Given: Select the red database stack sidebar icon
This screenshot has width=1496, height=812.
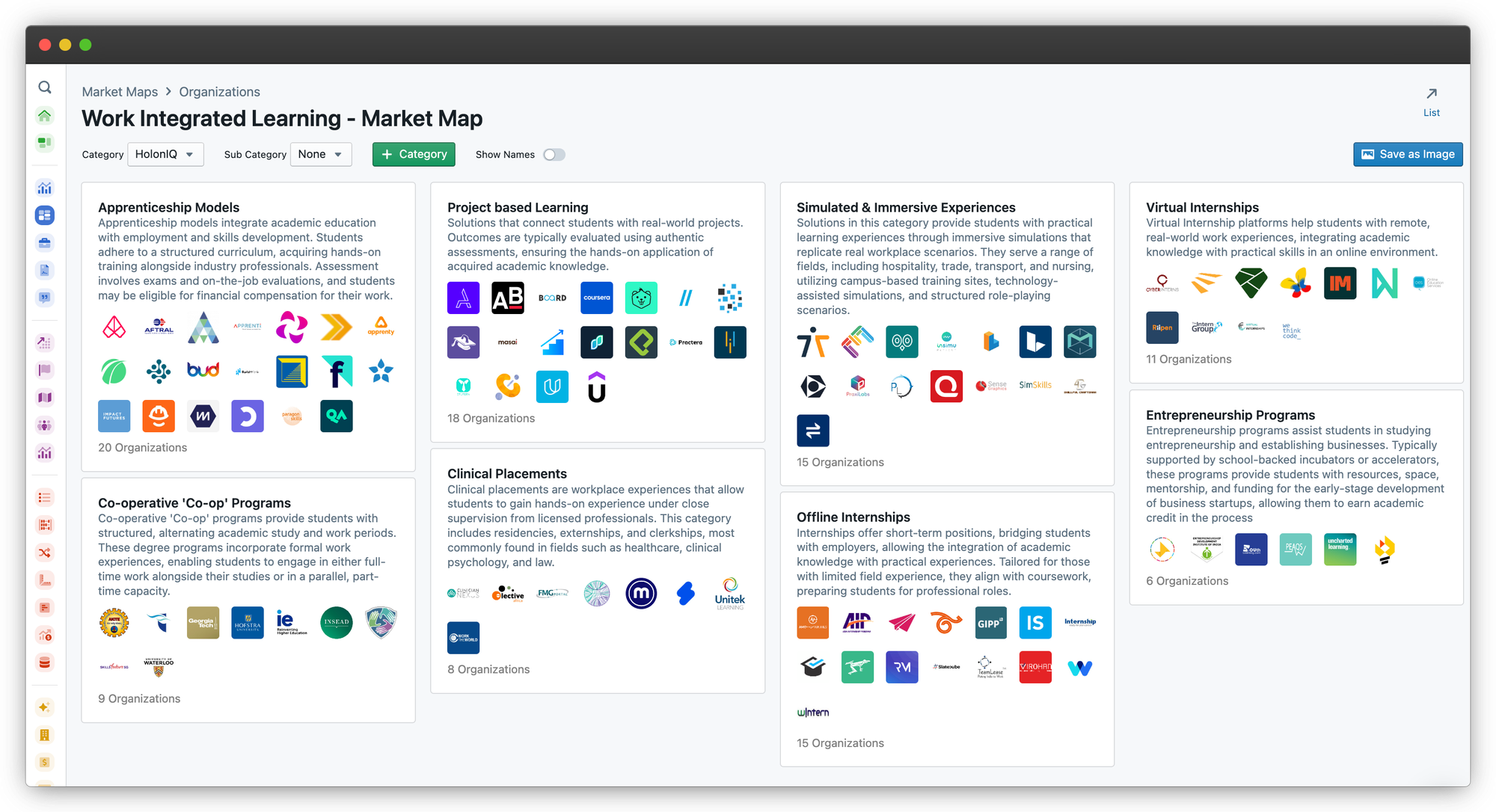Looking at the screenshot, I should pyautogui.click(x=45, y=662).
